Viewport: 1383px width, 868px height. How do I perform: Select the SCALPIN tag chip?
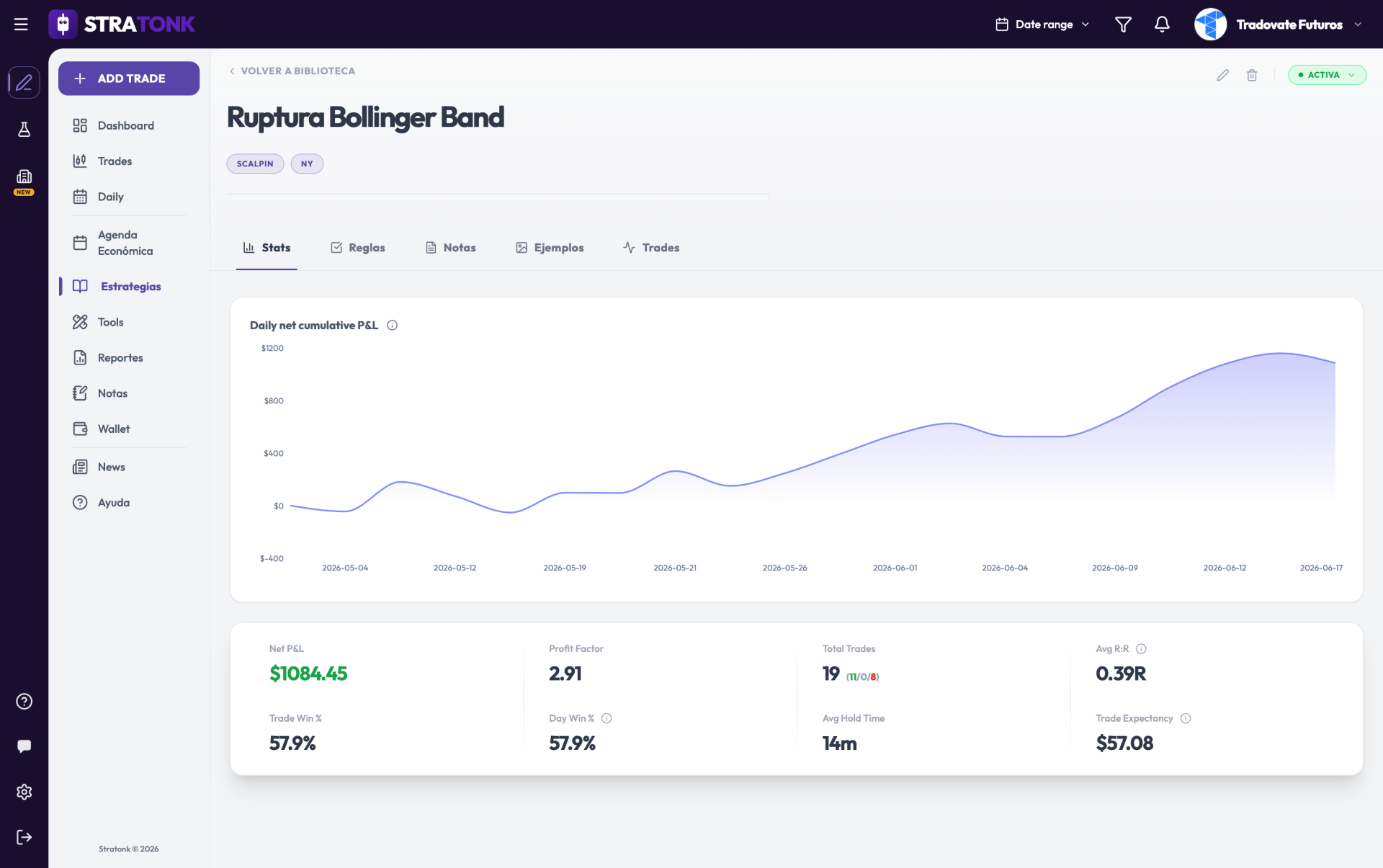pyautogui.click(x=255, y=164)
